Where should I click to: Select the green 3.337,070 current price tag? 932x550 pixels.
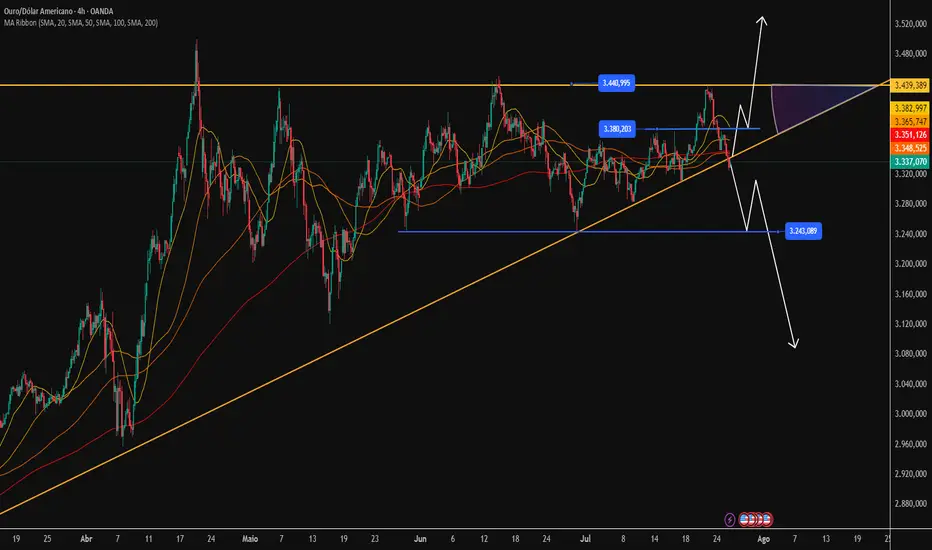tap(911, 162)
